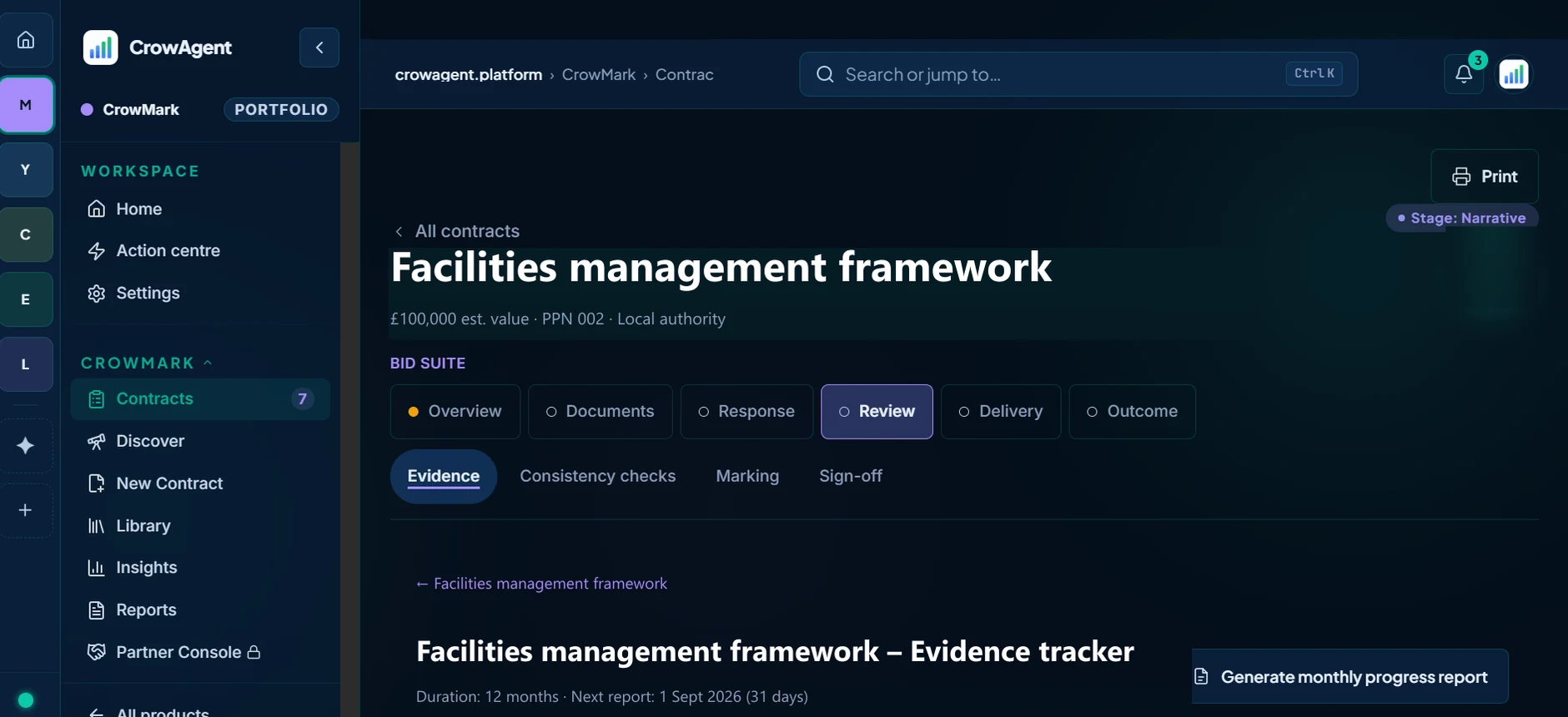
Task: Click Generate monthly progress report
Action: (x=1349, y=676)
